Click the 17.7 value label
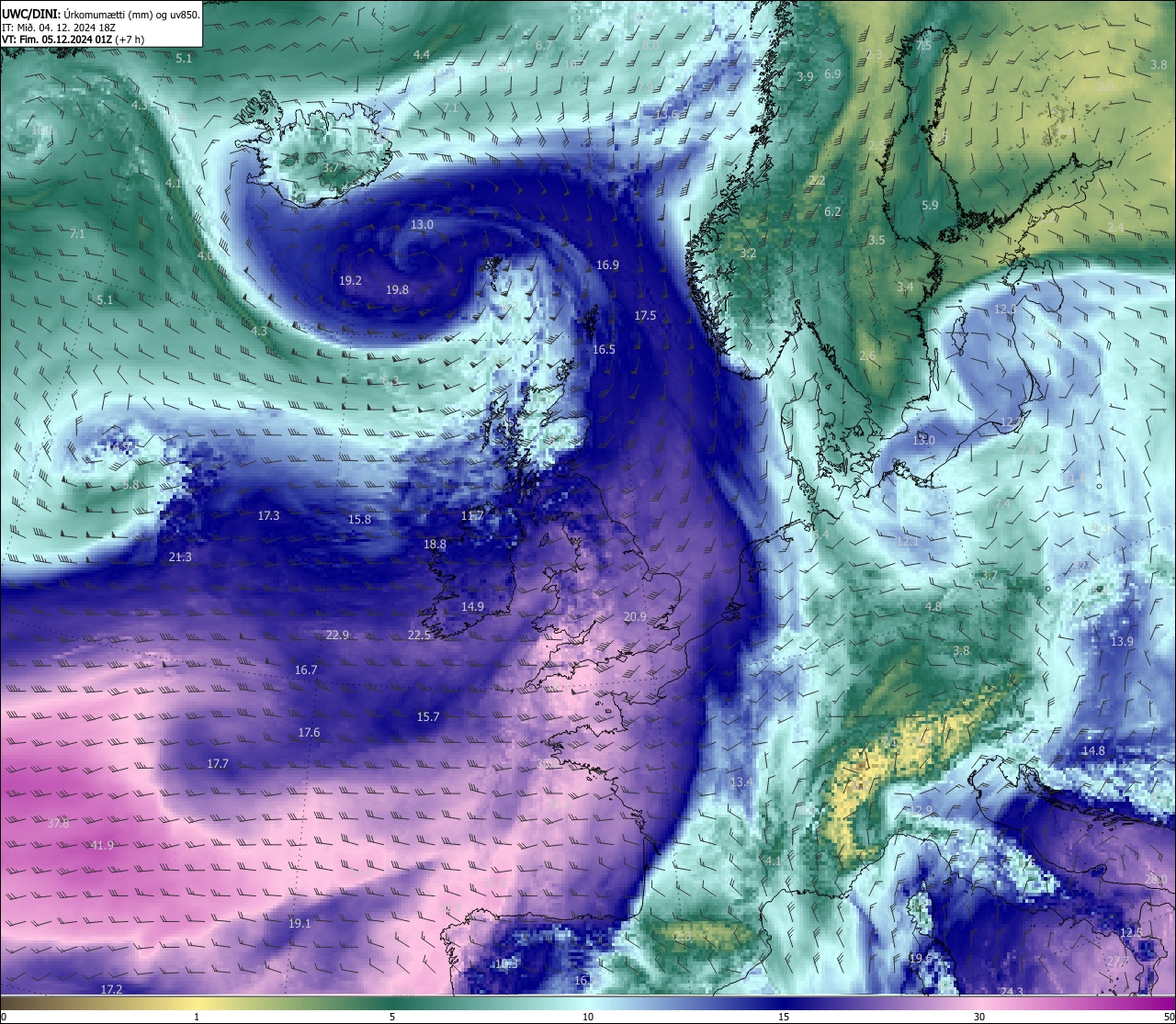1176x1024 pixels. [218, 763]
